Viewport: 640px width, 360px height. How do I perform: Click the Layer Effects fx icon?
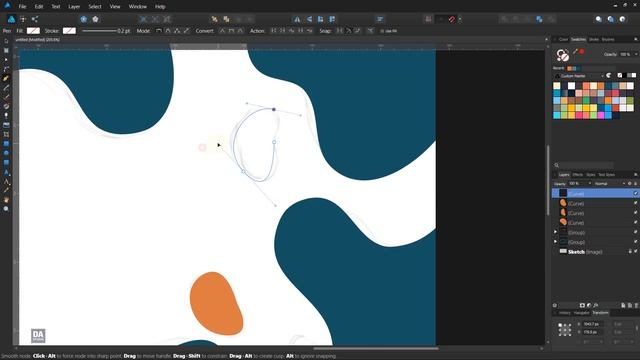pos(596,305)
